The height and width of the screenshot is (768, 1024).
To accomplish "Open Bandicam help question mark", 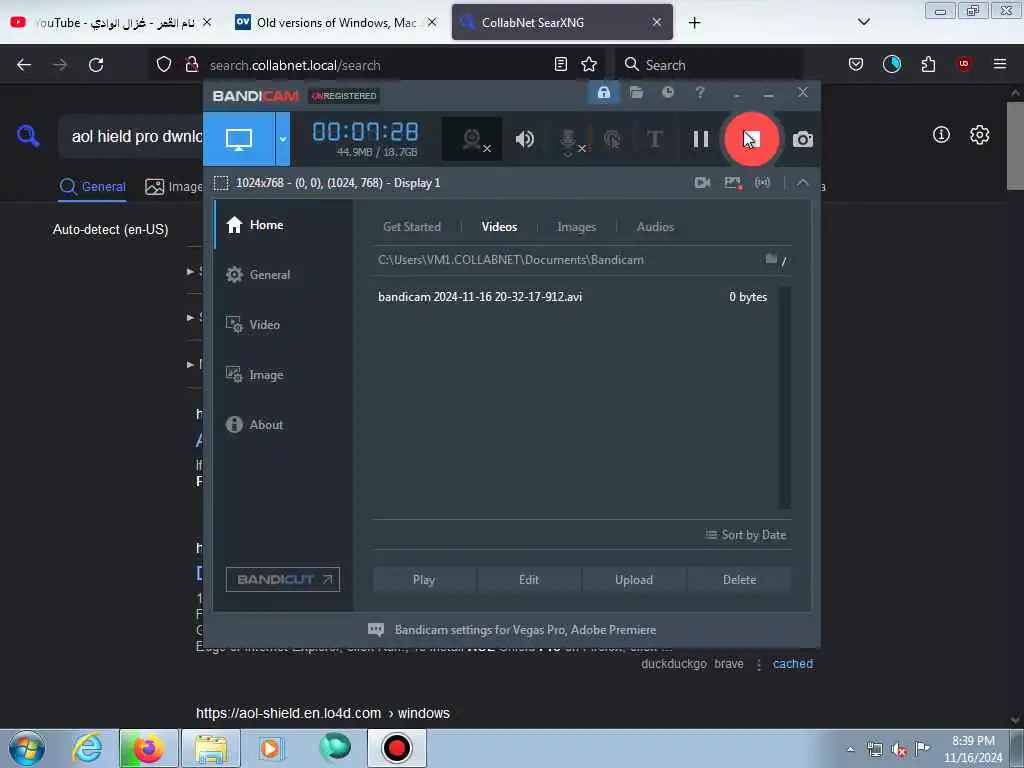I will click(700, 93).
